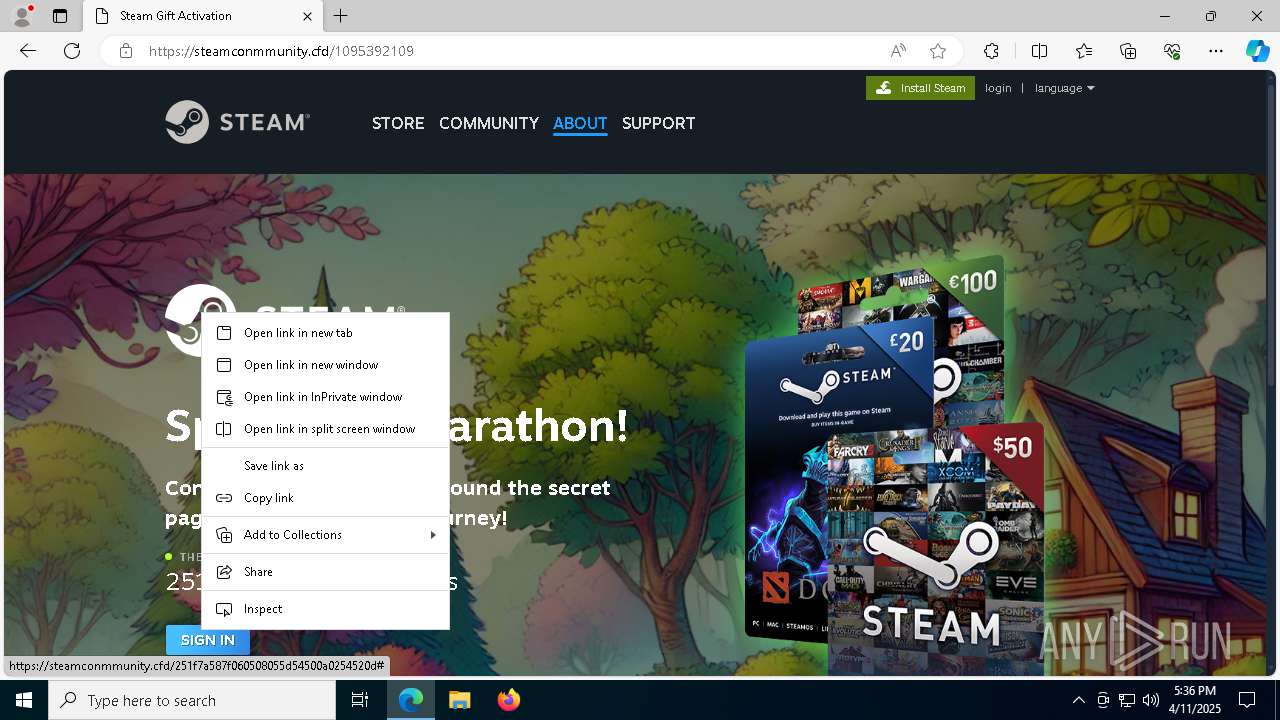Choose Open link in split screen window
1280x720 pixels.
tap(325, 429)
